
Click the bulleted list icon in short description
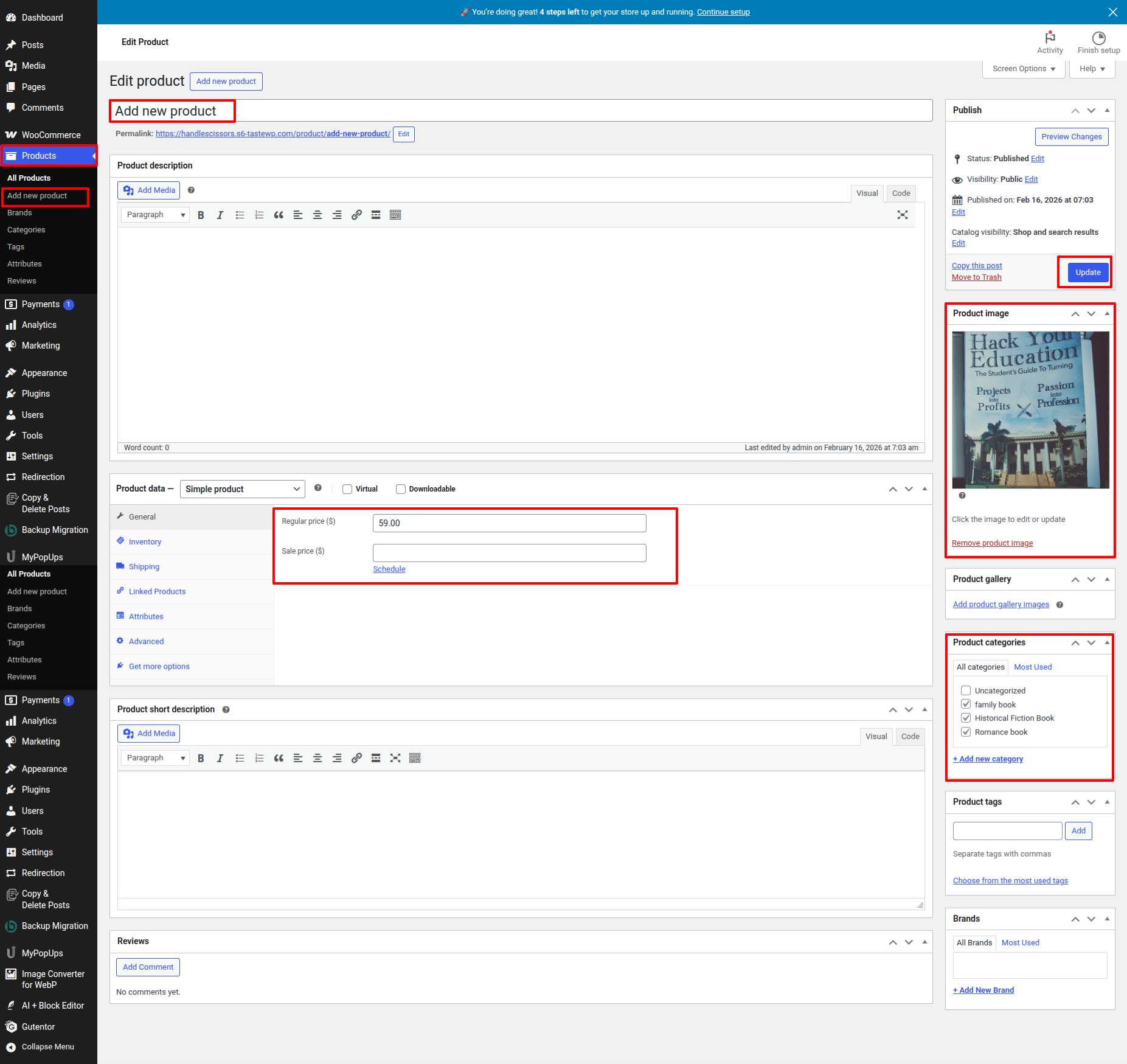[x=240, y=758]
